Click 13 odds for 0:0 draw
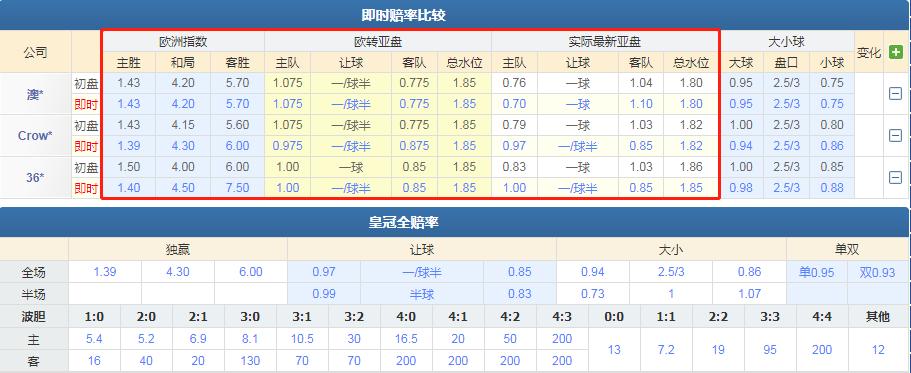 coord(614,350)
